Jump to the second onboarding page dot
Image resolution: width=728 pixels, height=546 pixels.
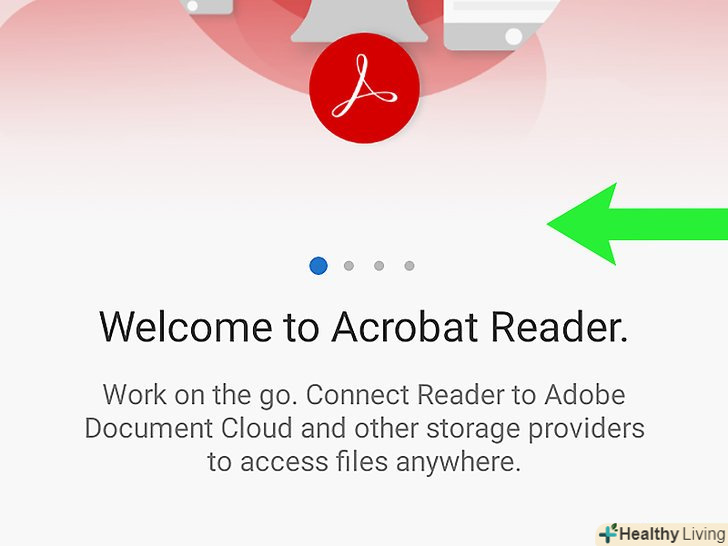click(349, 266)
